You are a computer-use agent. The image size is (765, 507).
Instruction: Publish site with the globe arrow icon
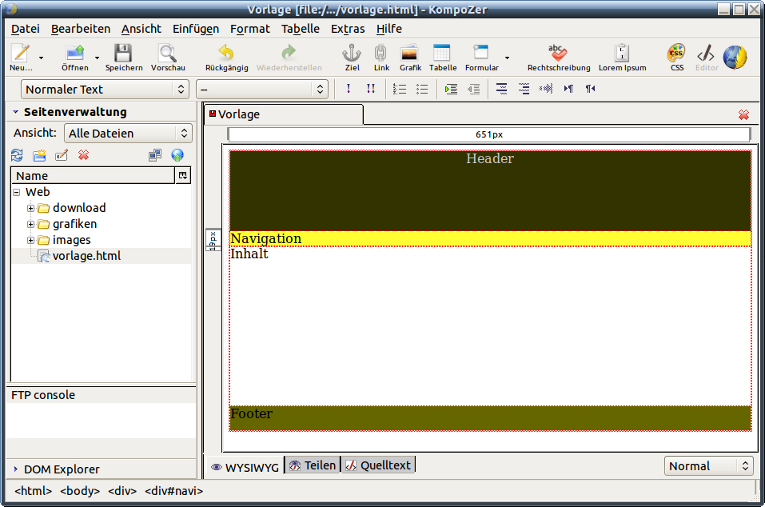(x=178, y=155)
